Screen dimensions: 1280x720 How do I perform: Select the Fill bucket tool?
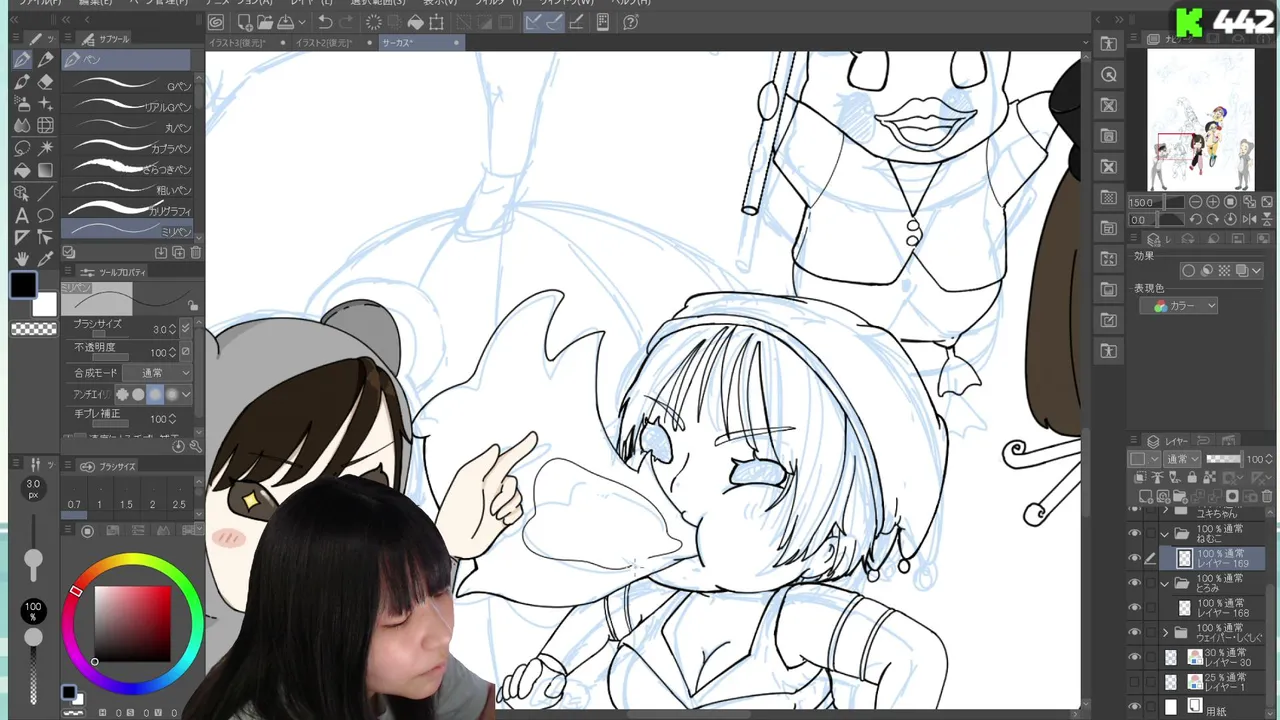pos(22,170)
